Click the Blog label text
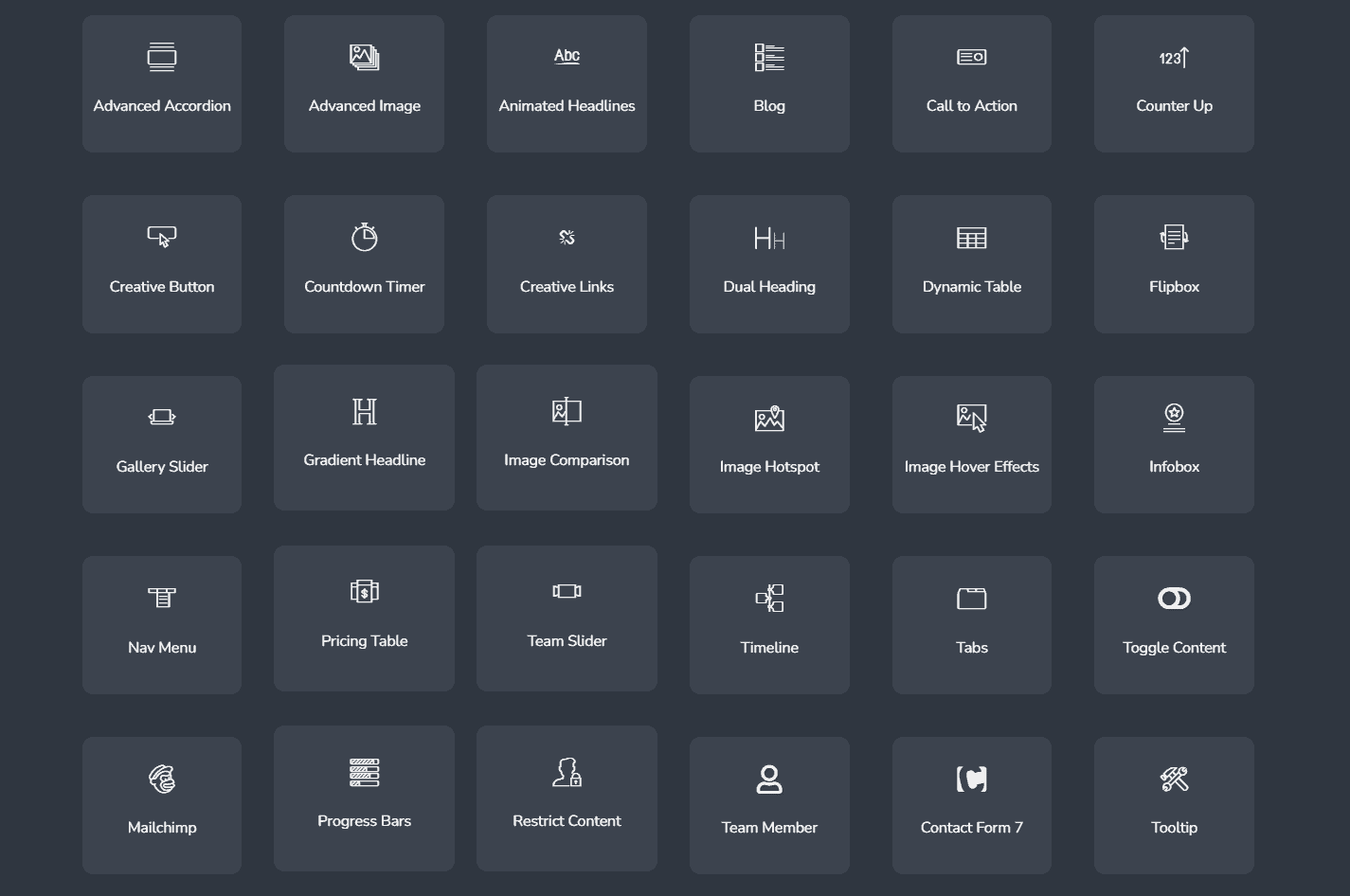 click(769, 106)
